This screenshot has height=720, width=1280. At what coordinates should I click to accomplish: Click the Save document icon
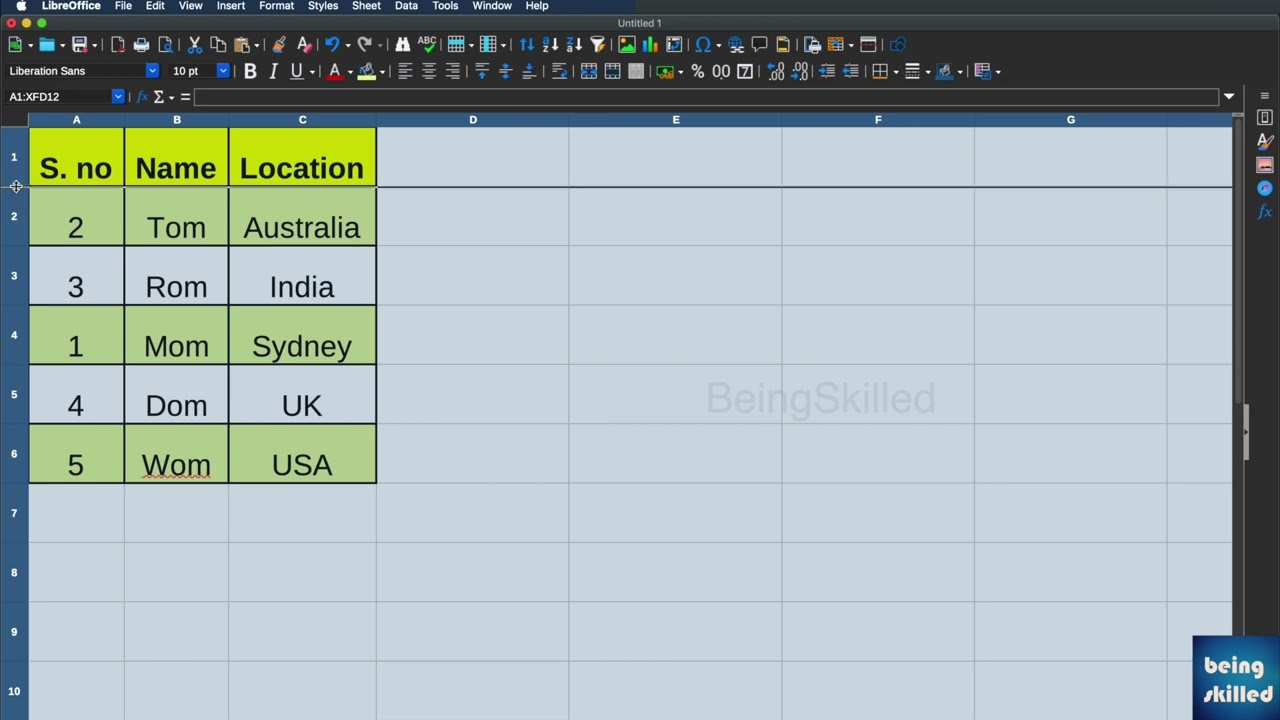coord(79,44)
